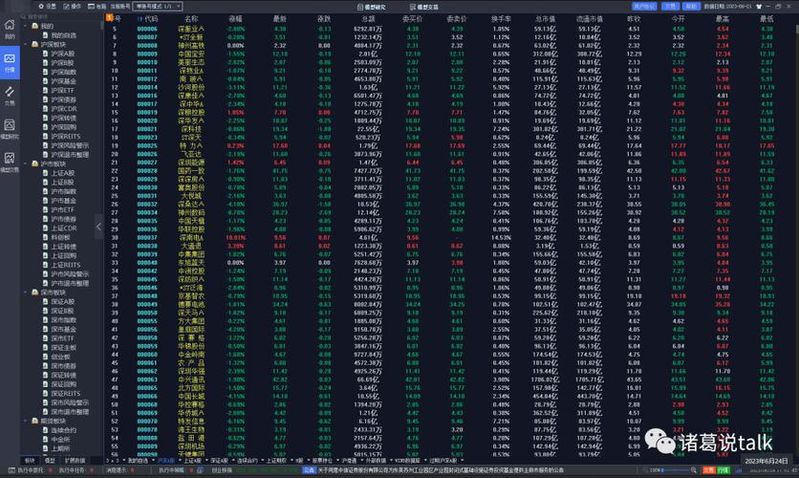Select the market quotes sidebar icon
The image size is (799, 478).
[10, 62]
